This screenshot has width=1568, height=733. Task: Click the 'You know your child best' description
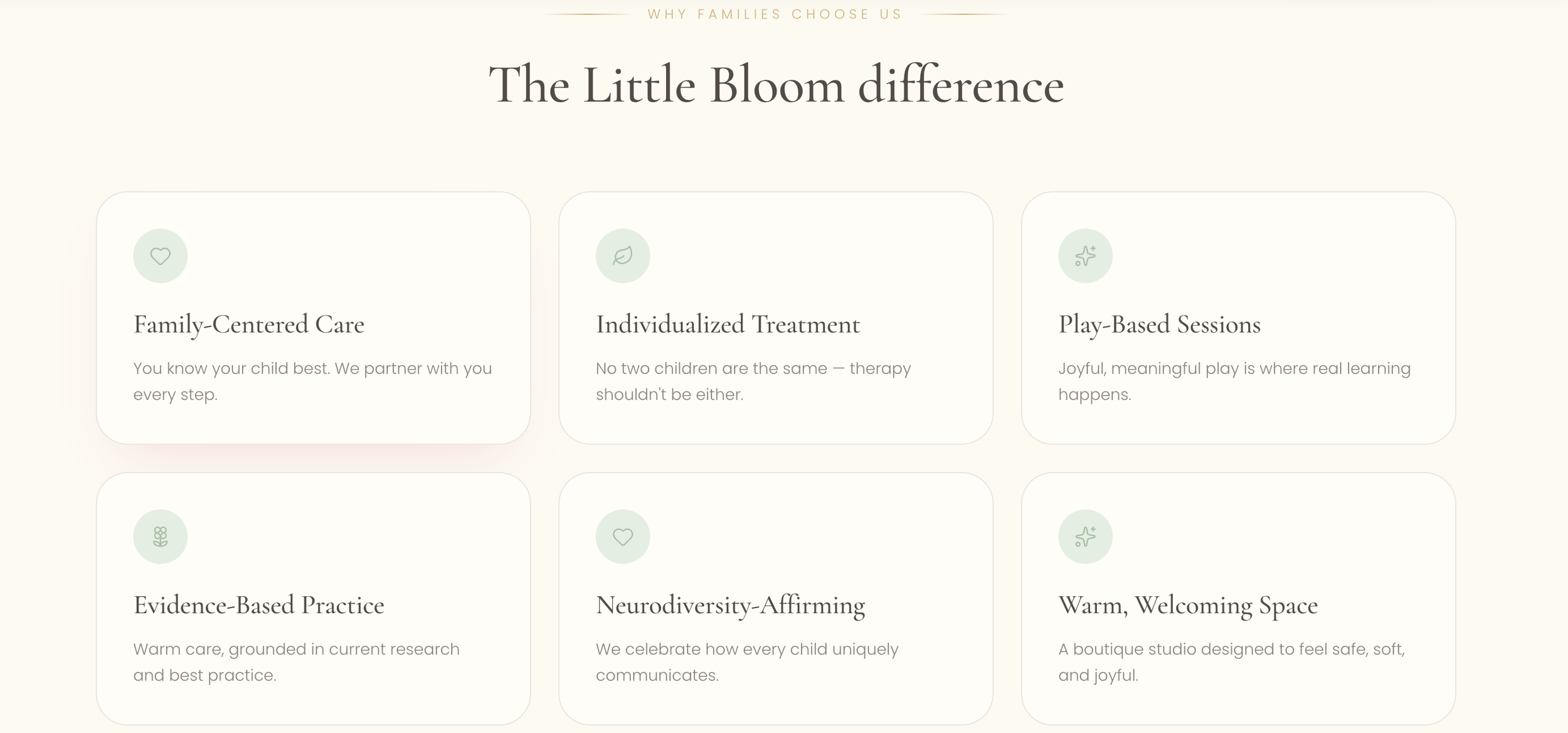coord(312,381)
